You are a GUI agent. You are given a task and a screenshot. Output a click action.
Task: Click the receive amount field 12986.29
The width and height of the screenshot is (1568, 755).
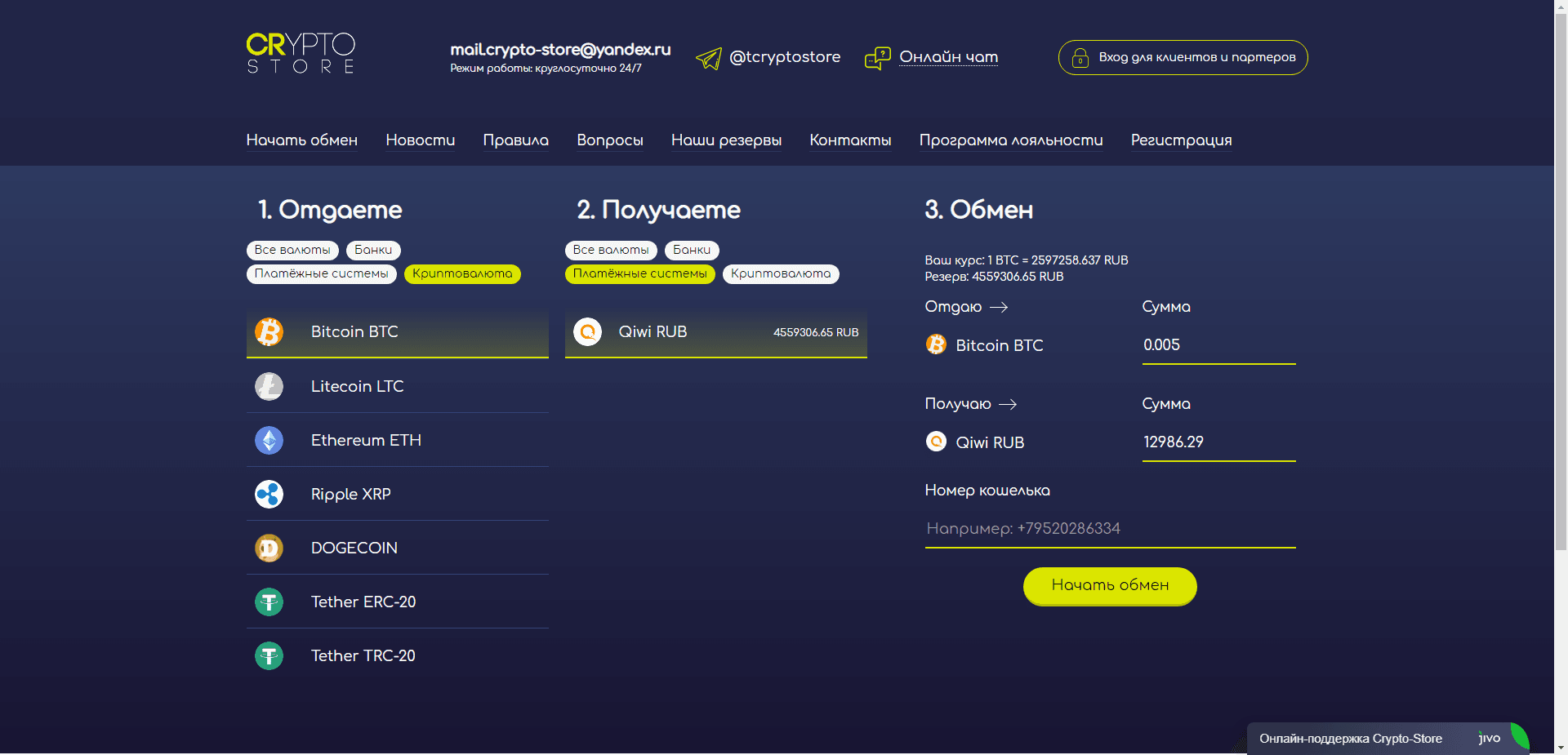click(1218, 442)
